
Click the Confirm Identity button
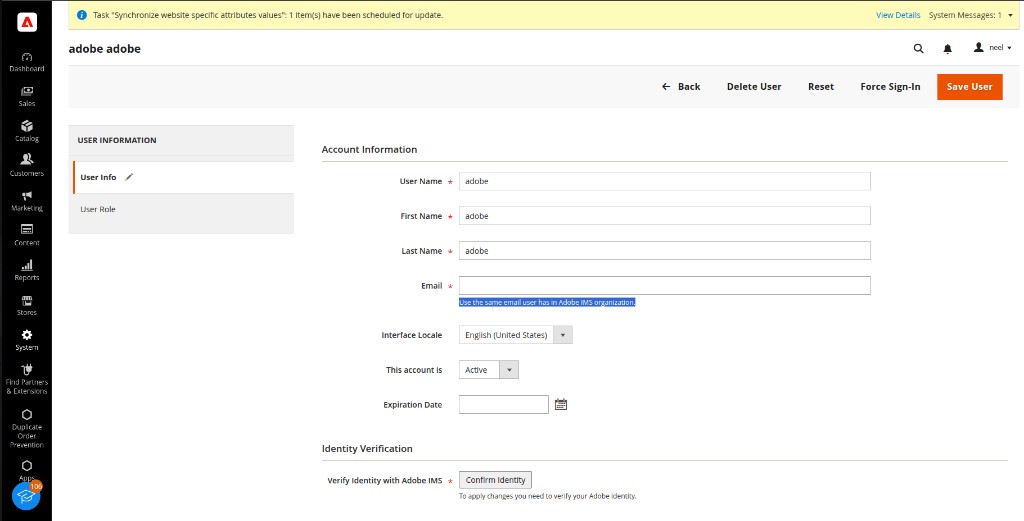point(496,480)
